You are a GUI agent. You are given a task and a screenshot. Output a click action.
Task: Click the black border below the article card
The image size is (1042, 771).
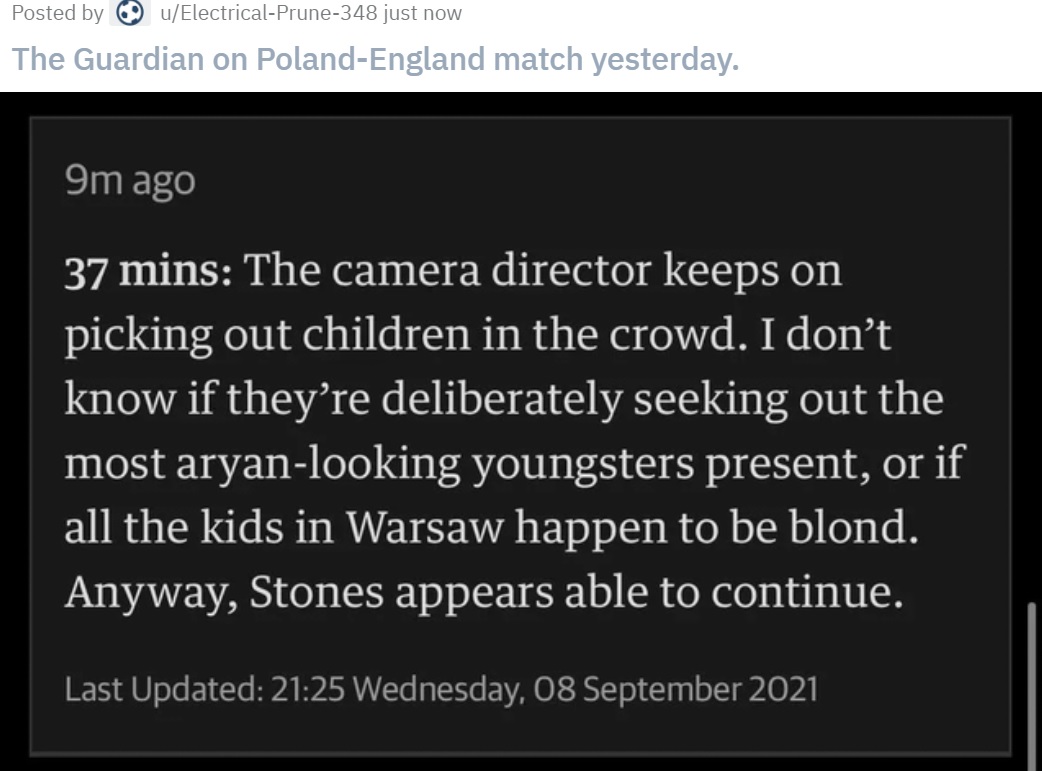point(520,764)
